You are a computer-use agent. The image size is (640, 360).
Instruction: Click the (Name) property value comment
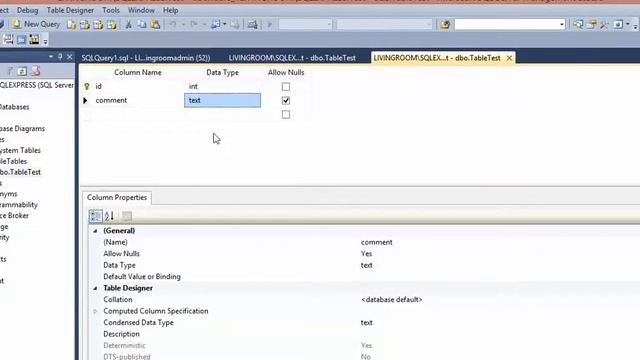point(376,242)
